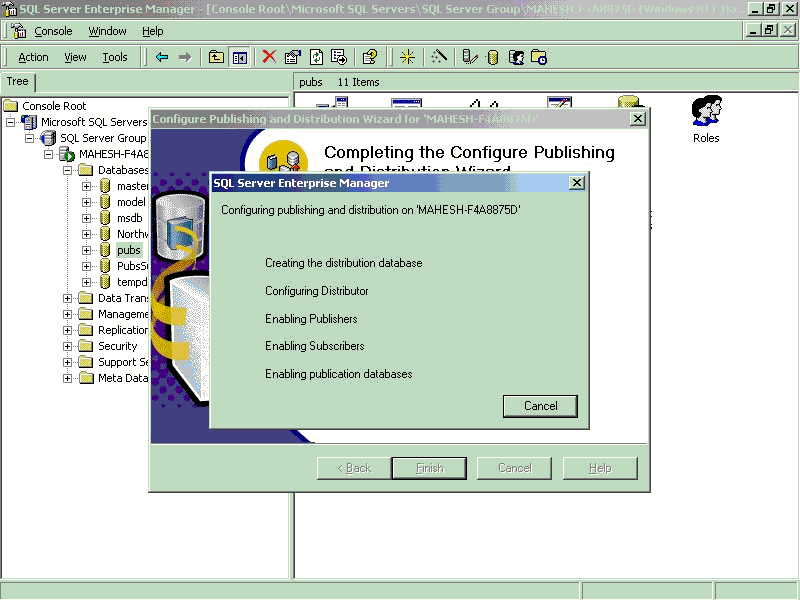
Task: Click the 'Configuring Distributor' step text
Action: (316, 291)
